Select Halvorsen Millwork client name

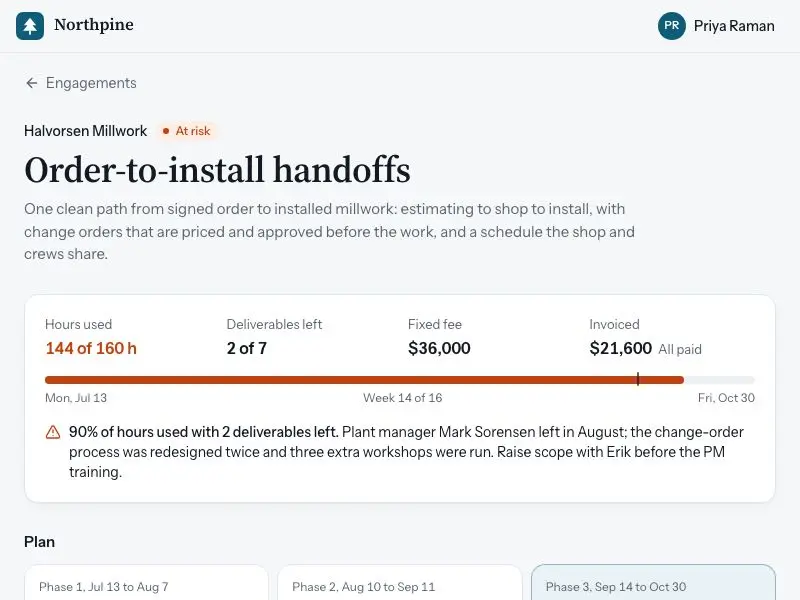[x=86, y=131]
